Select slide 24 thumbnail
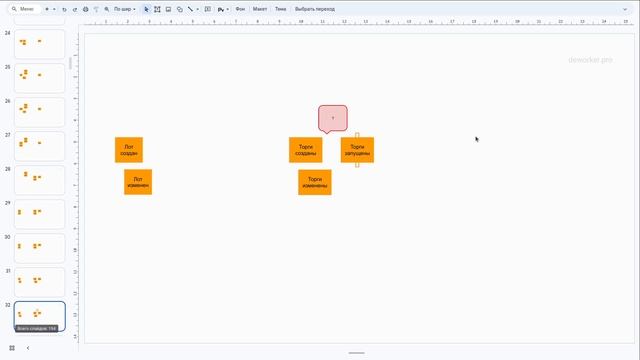 (x=40, y=44)
